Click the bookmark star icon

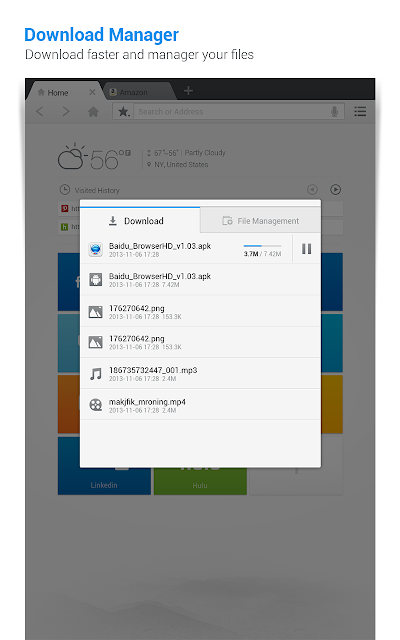coord(123,111)
